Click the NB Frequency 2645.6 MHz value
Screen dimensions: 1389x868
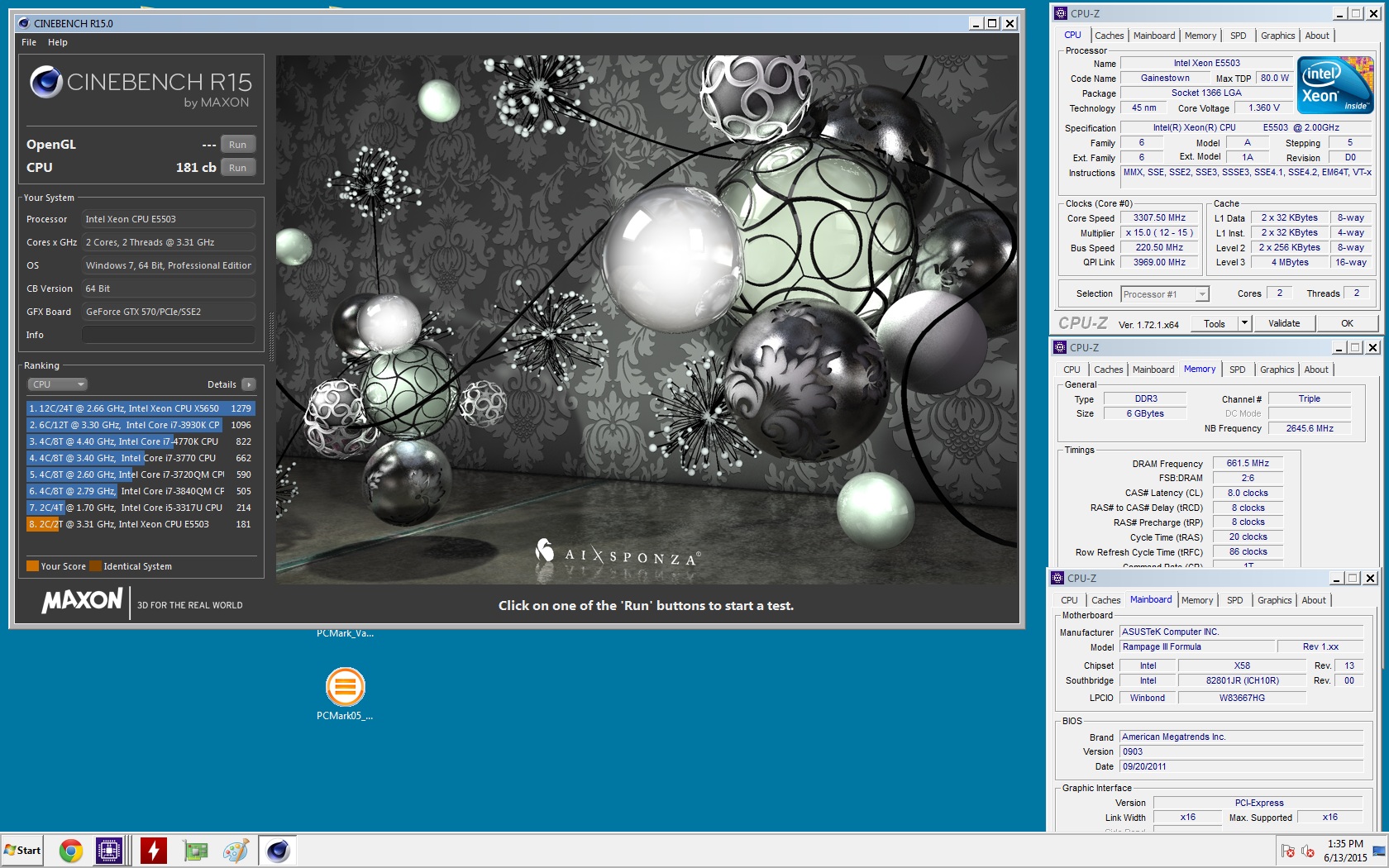(1310, 429)
